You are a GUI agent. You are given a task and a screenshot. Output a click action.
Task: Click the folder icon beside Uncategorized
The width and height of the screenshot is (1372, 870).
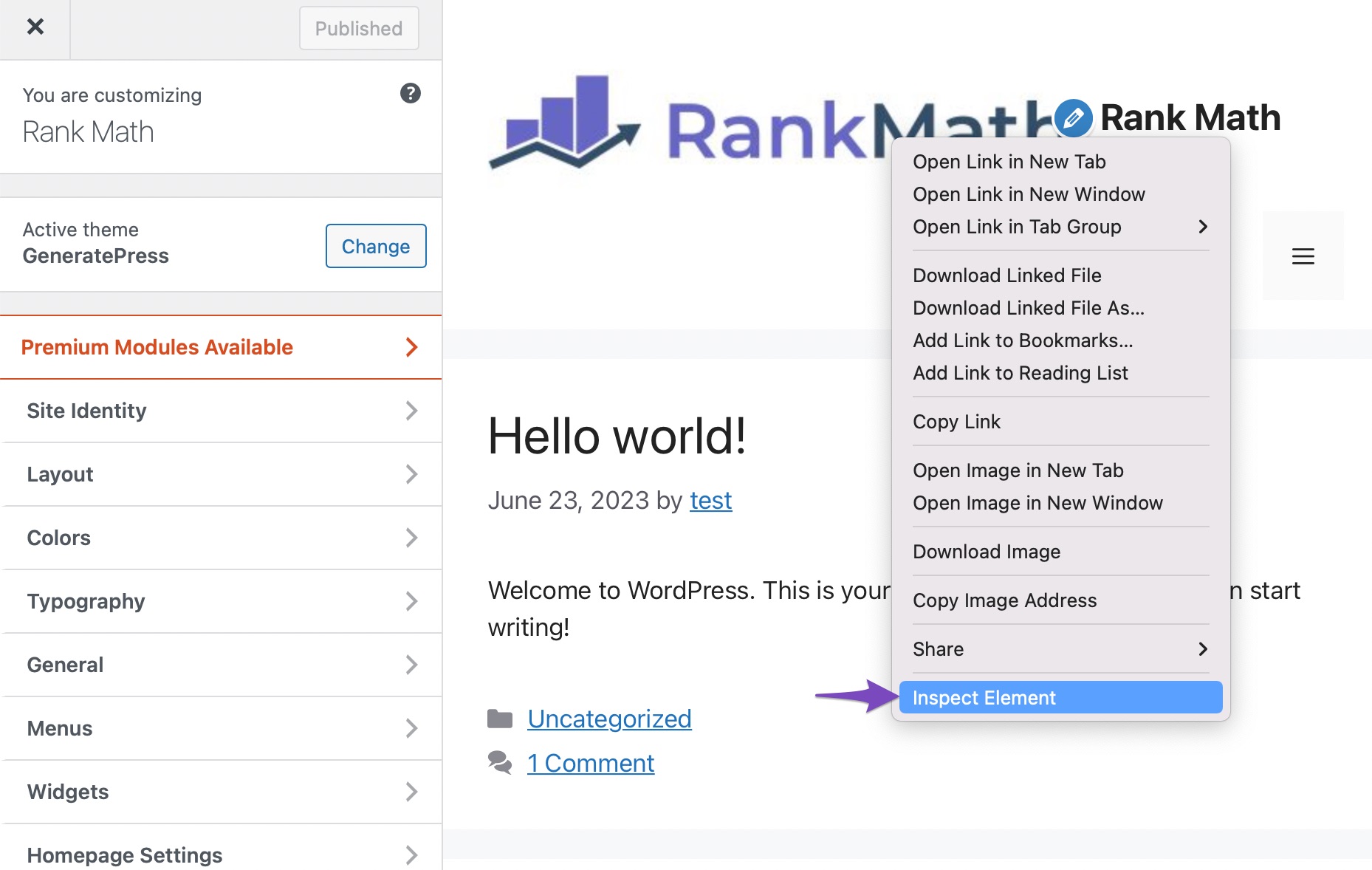pyautogui.click(x=500, y=719)
